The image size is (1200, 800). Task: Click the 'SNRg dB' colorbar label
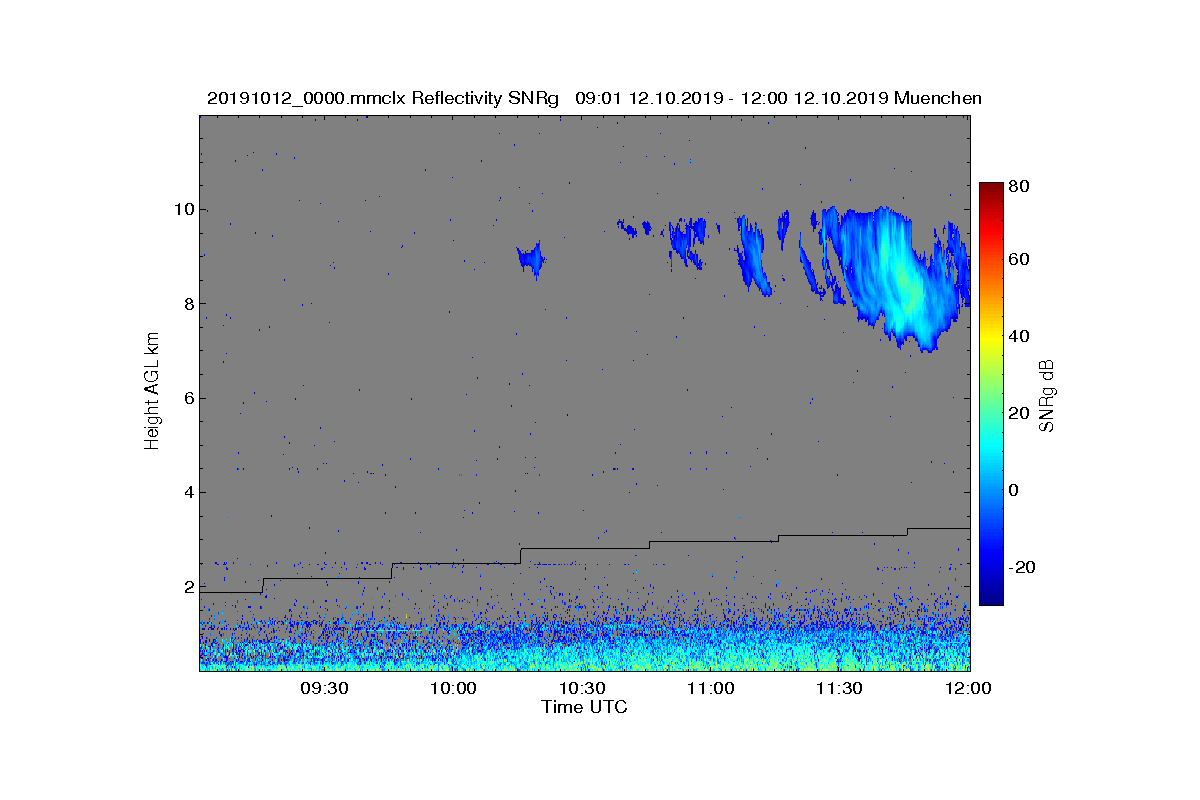(1047, 396)
